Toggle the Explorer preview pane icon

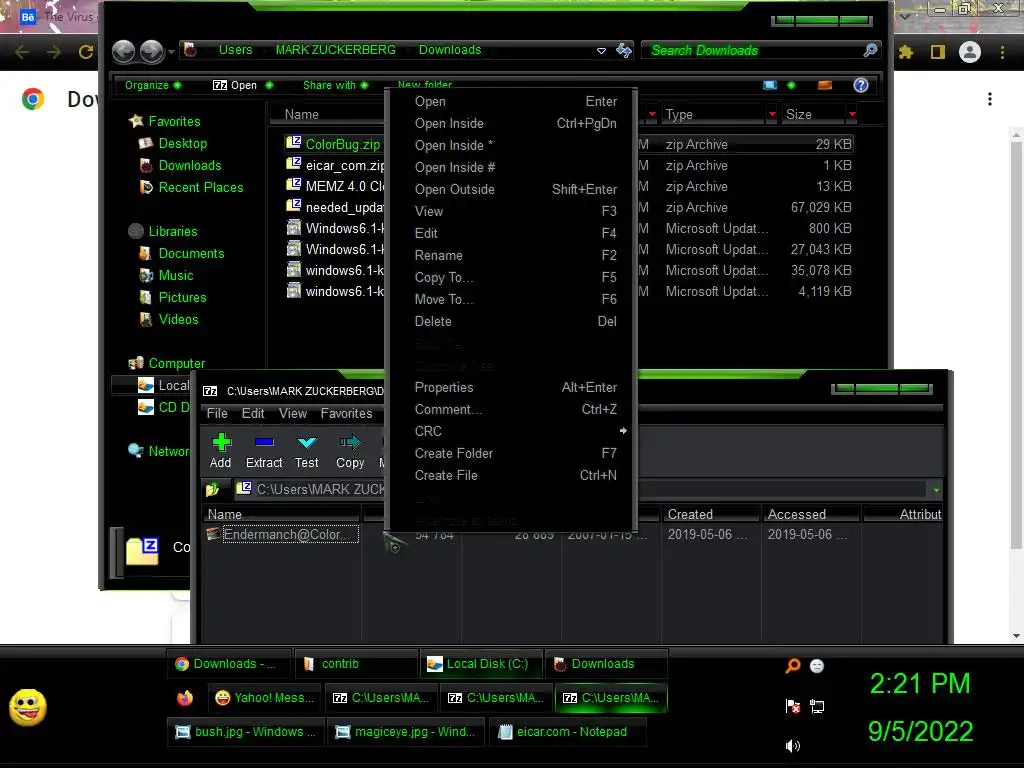click(825, 85)
